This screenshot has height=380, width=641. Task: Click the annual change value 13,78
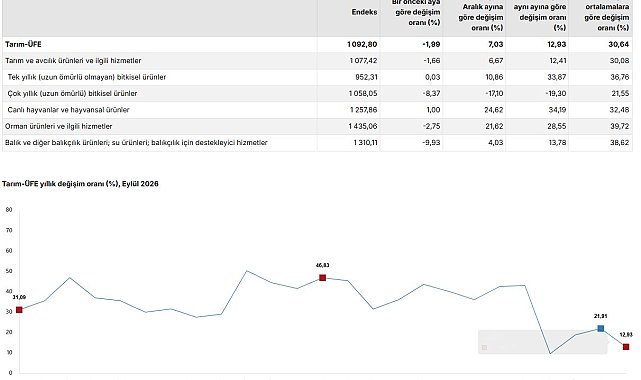click(557, 143)
